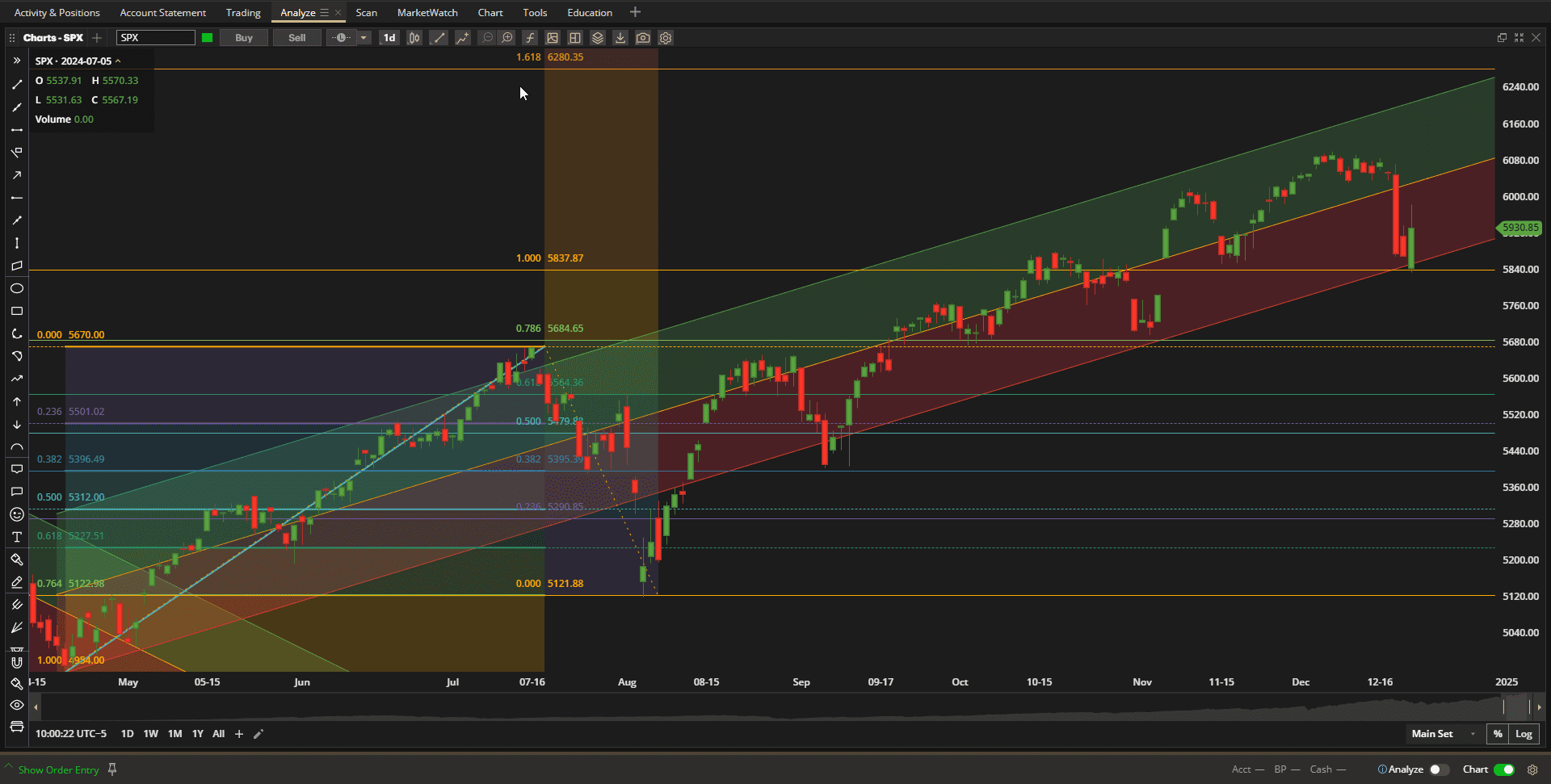Toggle Log scale button
Image resolution: width=1551 pixels, height=784 pixels.
coord(1524,734)
